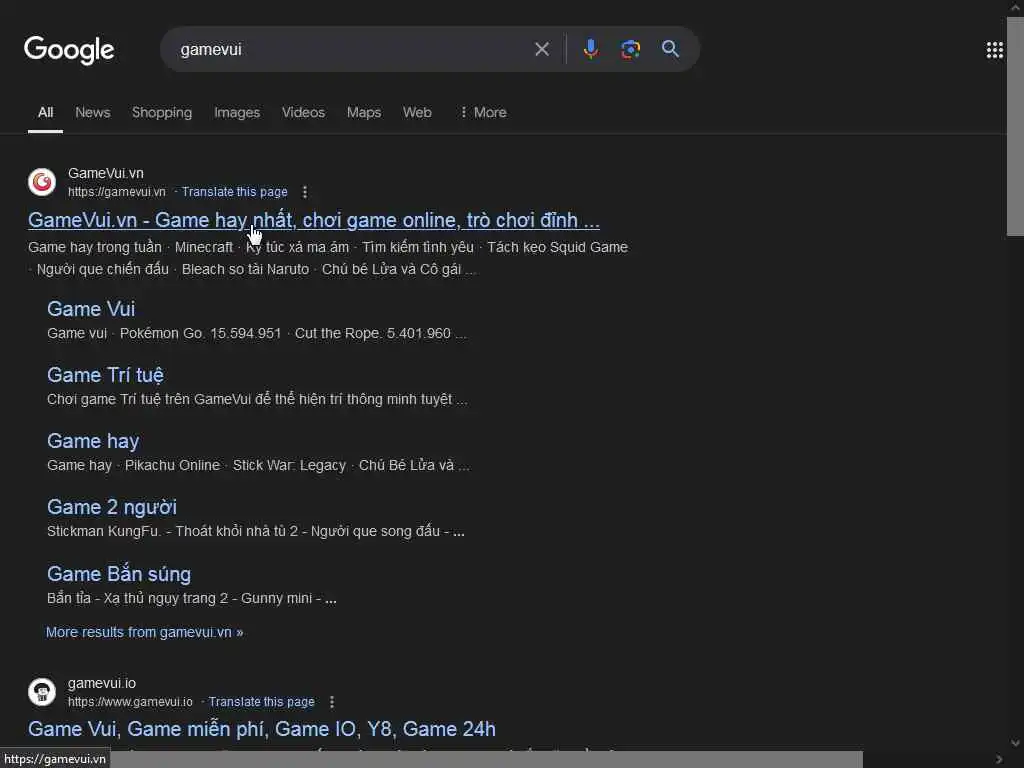Switch to the Shopping tab

(162, 112)
